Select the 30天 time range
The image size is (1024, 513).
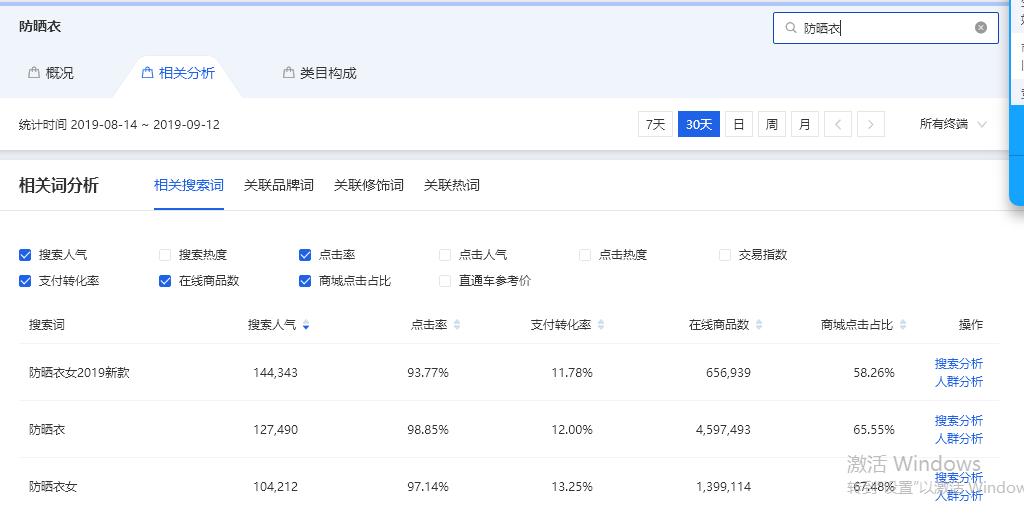coord(699,124)
